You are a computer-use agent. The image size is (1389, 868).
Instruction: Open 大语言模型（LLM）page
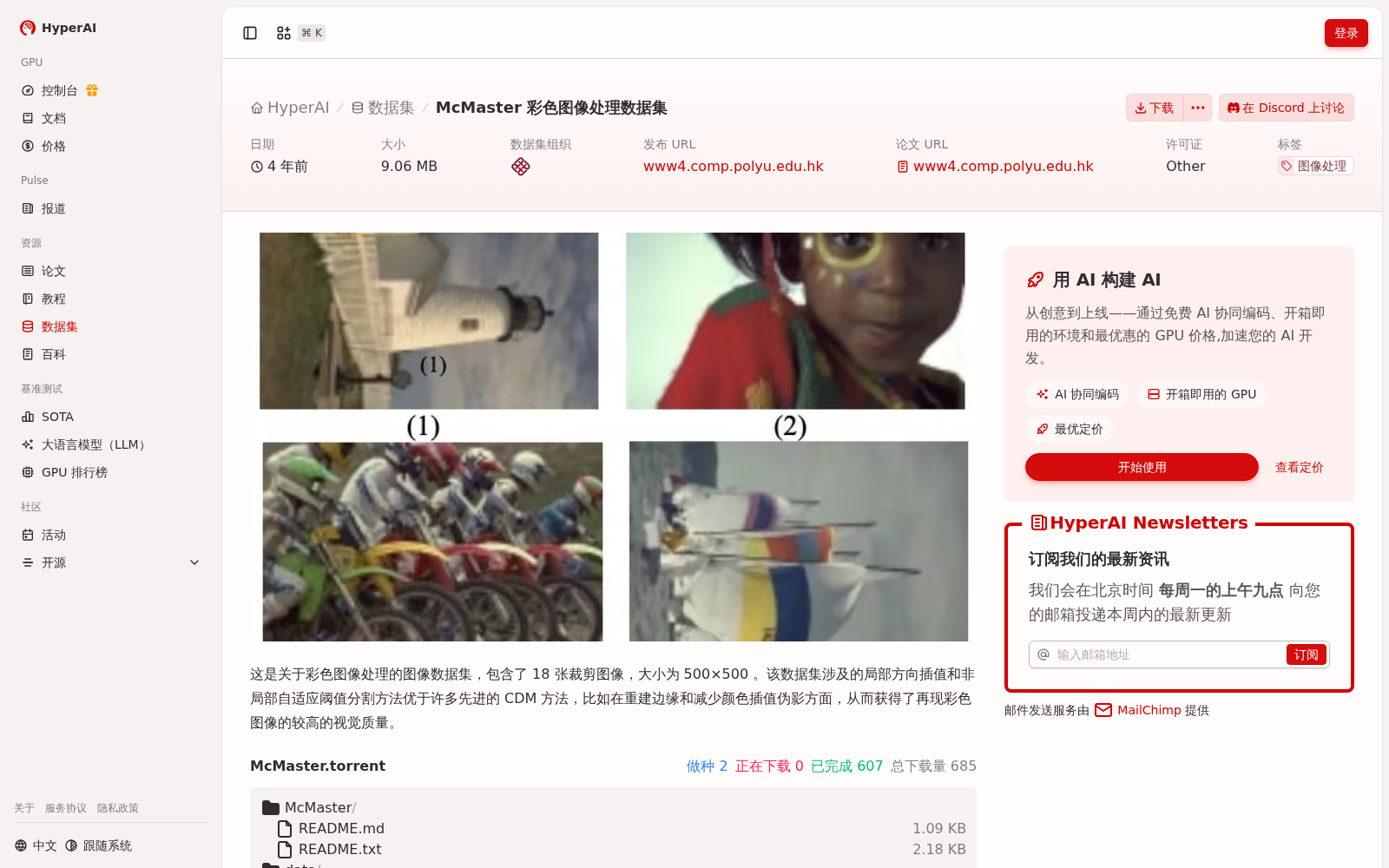click(x=95, y=444)
